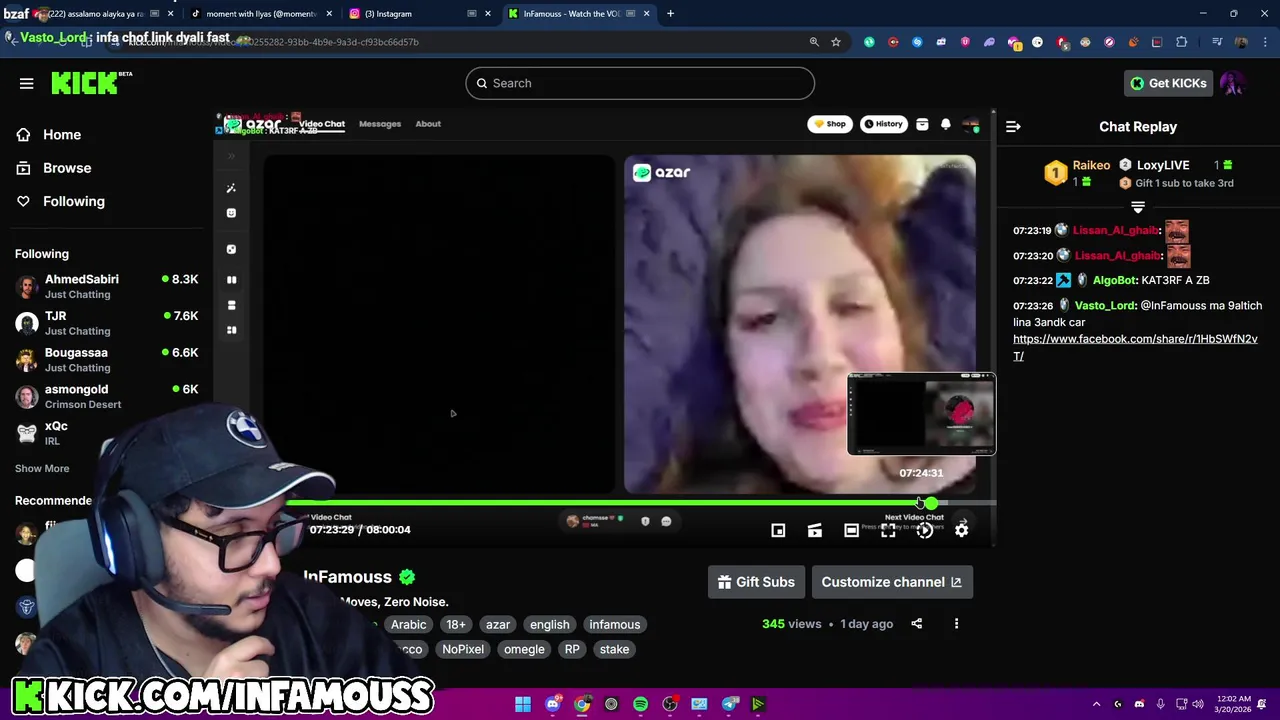
Task: Open the browser extensions puzzle icon
Action: 1182,42
